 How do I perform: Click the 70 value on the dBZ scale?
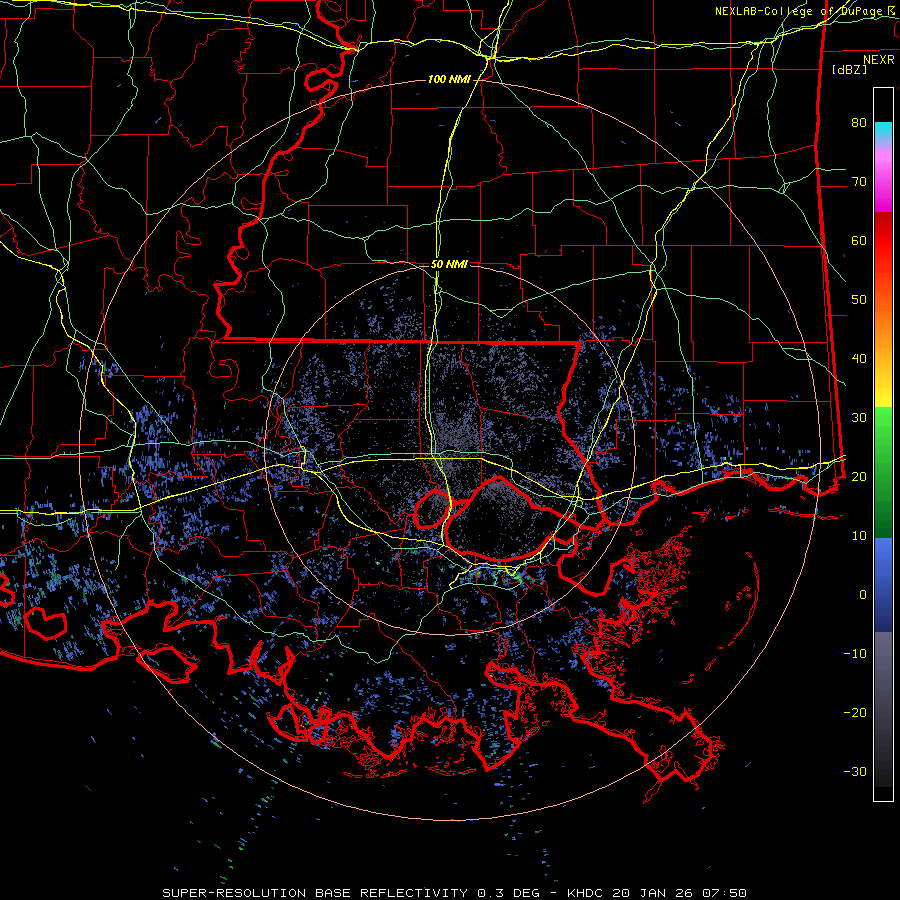click(x=859, y=181)
